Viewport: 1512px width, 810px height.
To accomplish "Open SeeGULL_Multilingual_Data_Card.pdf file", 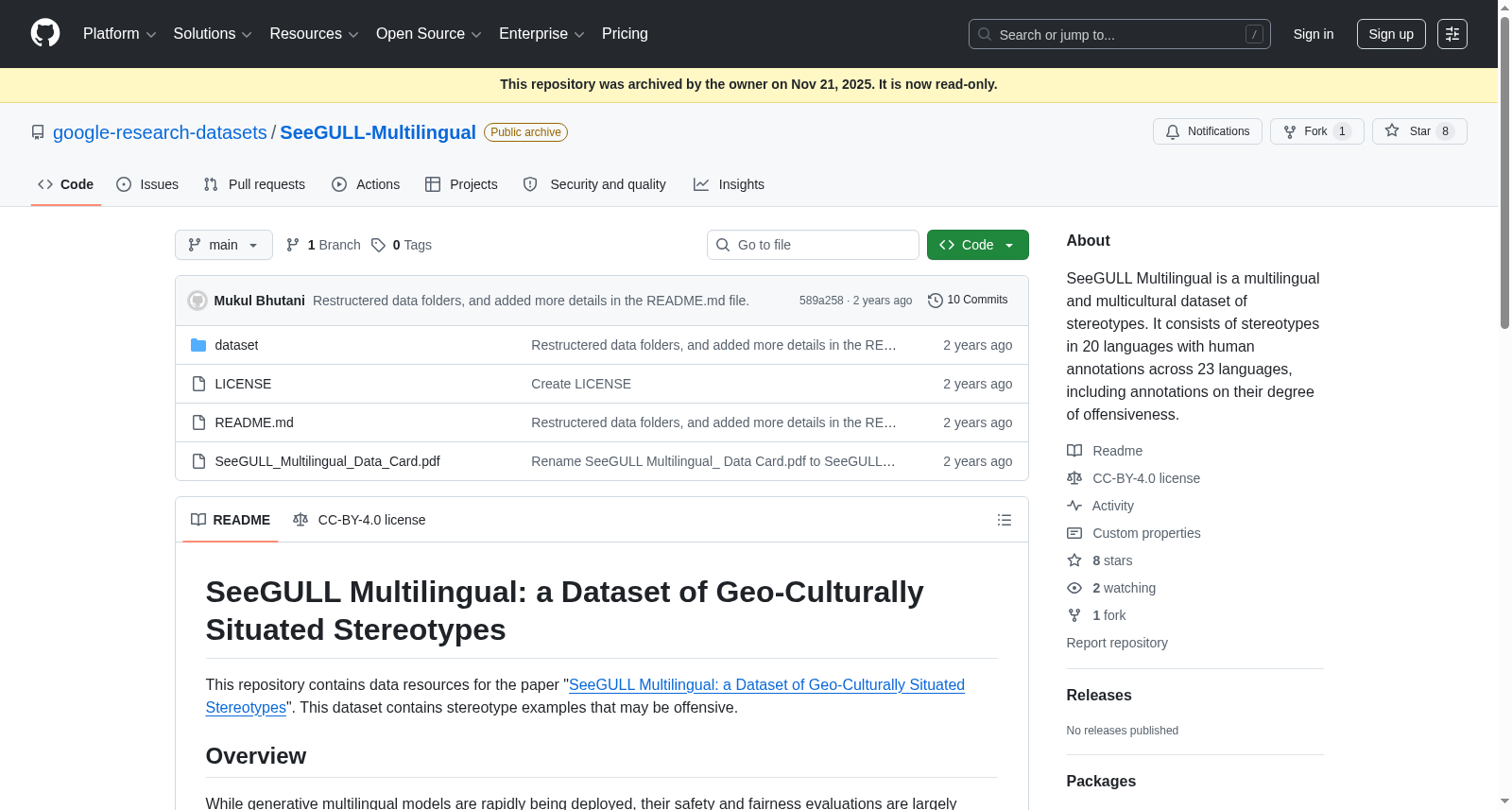I will 327,461.
